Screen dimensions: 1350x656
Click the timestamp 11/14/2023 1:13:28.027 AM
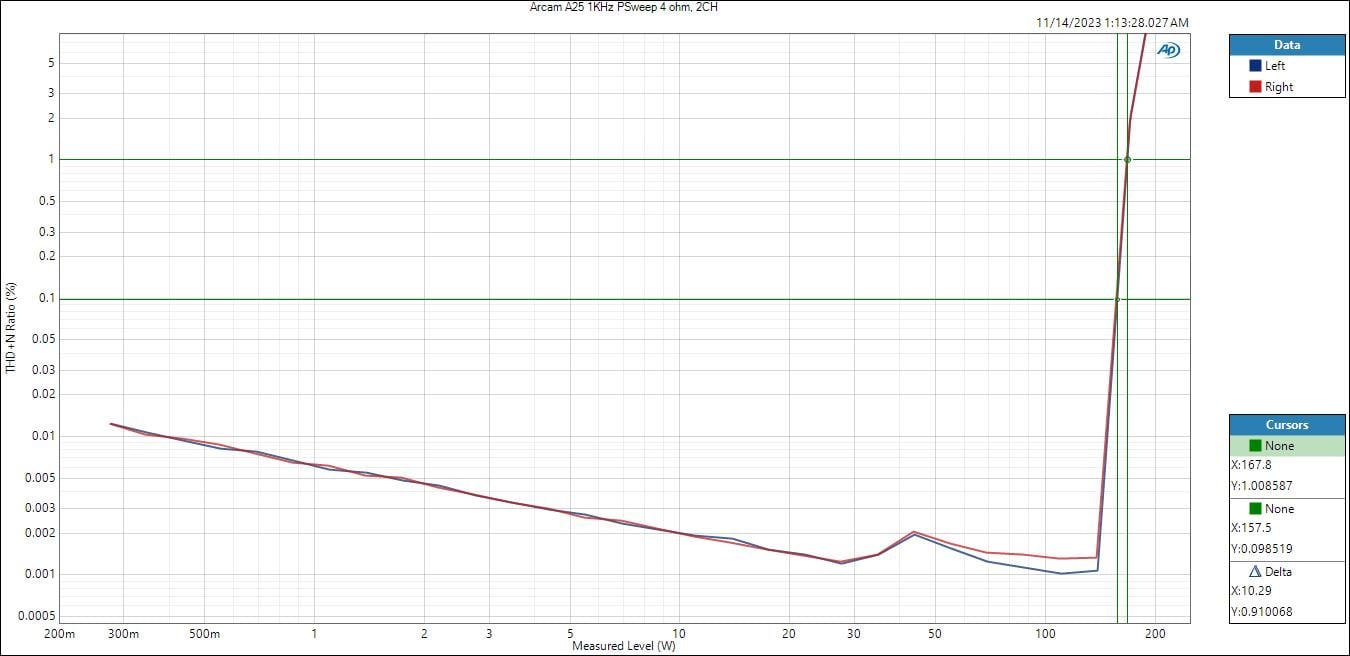[x=1112, y=23]
